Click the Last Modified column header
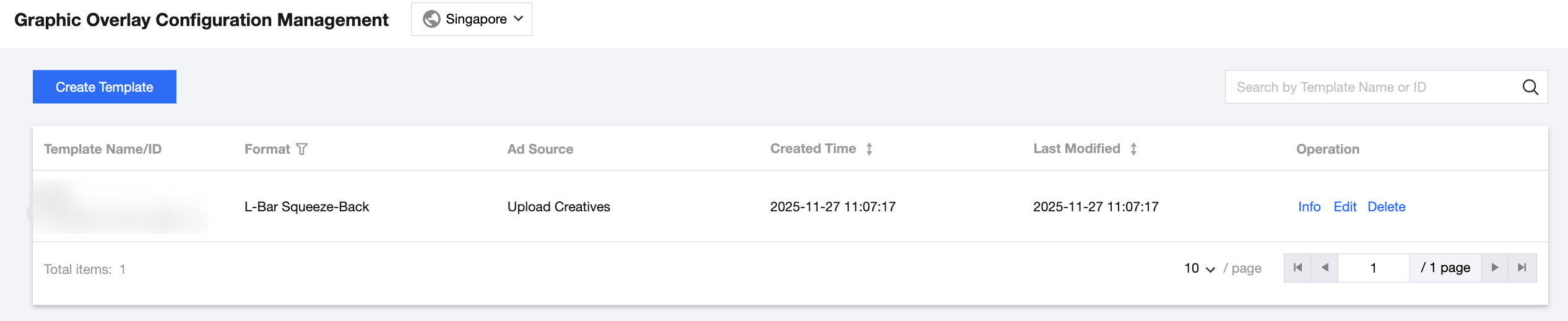This screenshot has width=1568, height=321. click(x=1076, y=149)
